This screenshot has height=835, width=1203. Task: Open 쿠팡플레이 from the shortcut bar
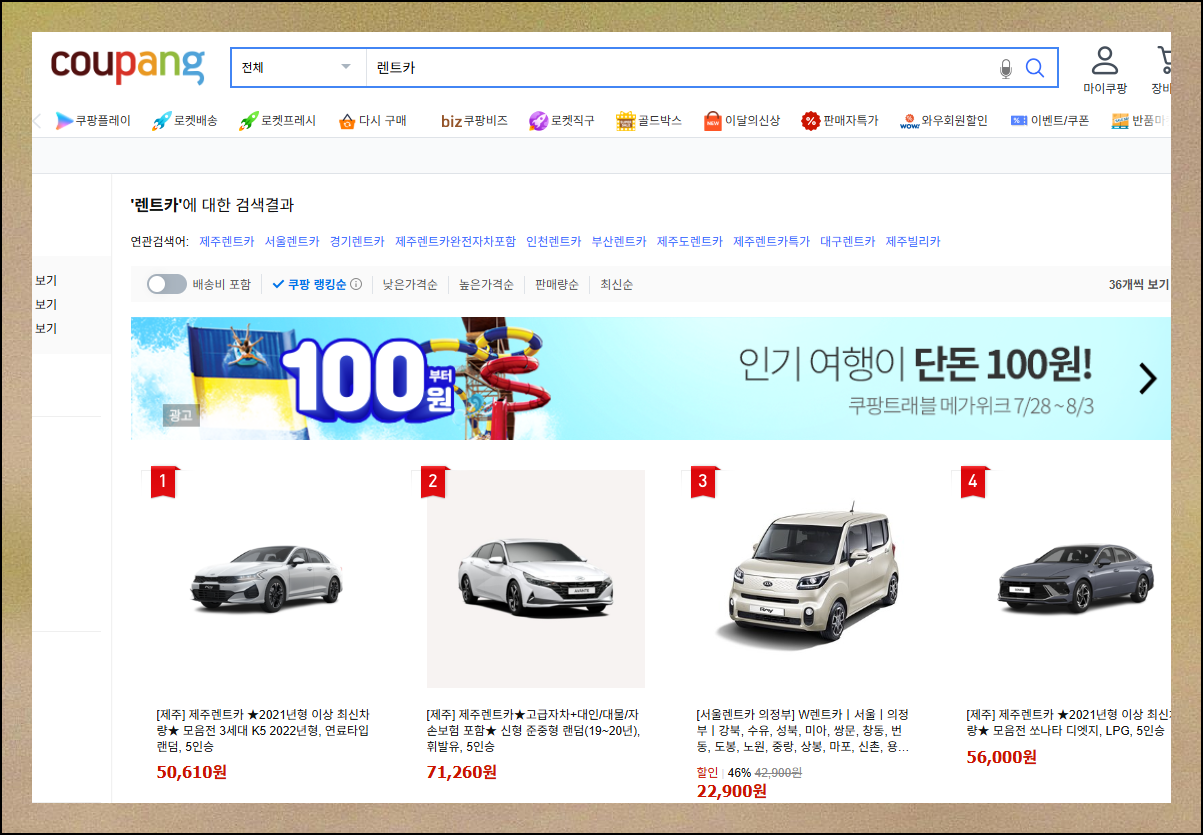(x=93, y=121)
